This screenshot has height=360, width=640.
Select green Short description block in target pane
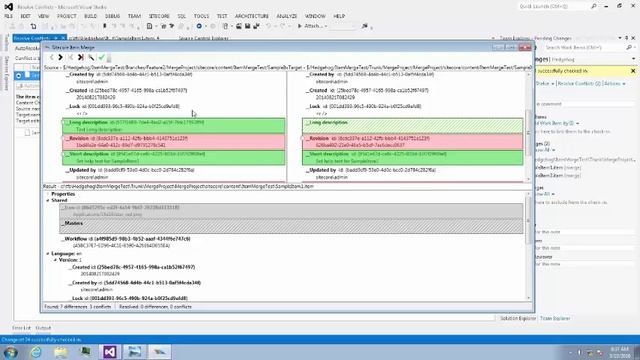point(412,158)
